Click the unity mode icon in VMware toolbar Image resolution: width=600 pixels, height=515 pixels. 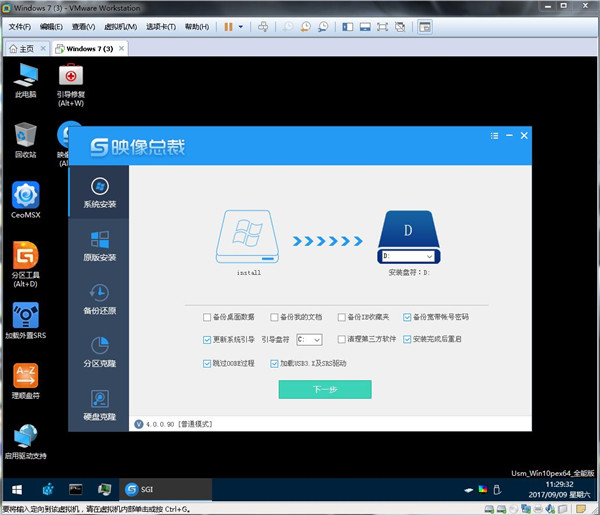click(400, 27)
